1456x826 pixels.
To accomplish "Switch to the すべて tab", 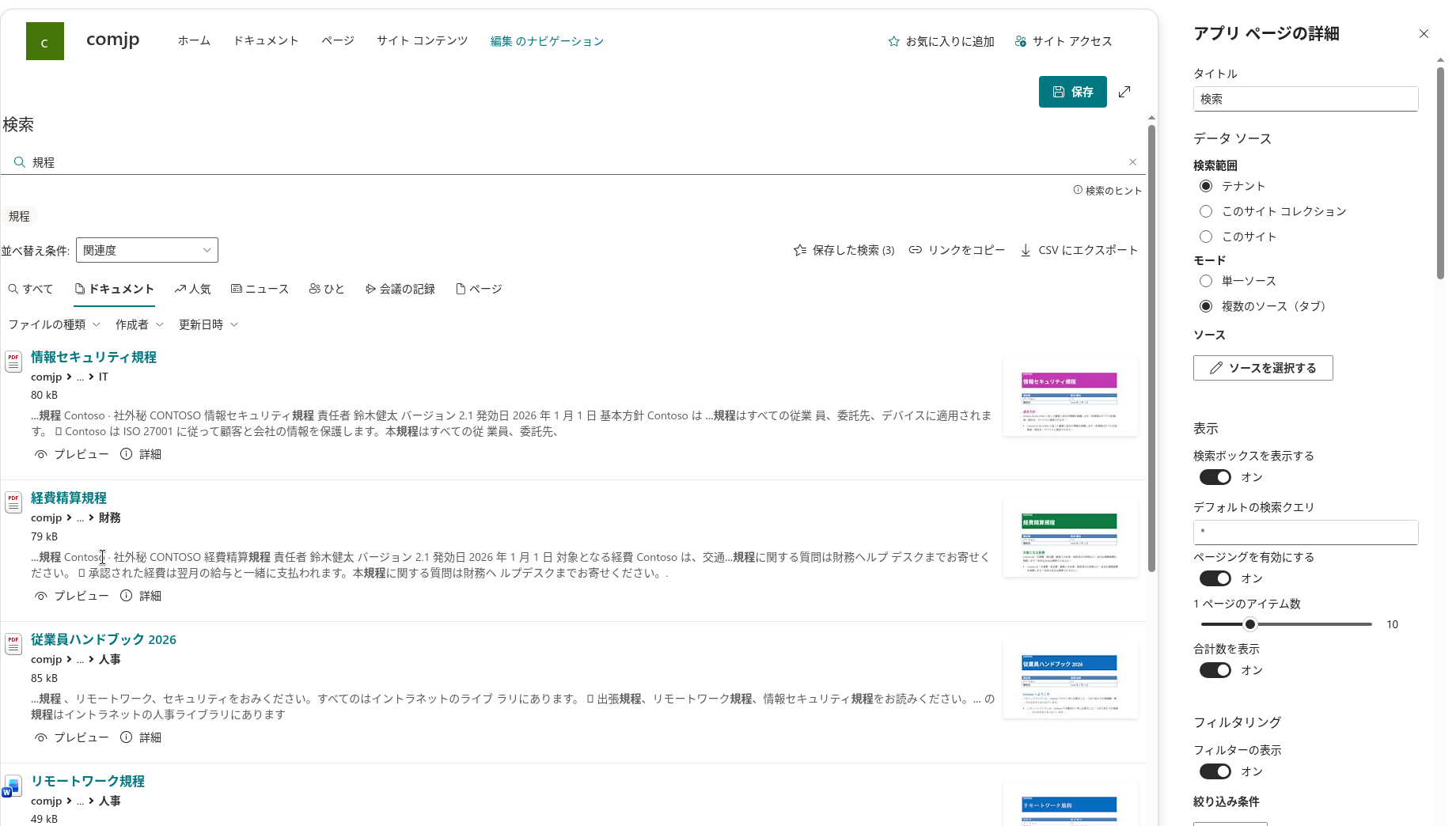I will (x=31, y=289).
